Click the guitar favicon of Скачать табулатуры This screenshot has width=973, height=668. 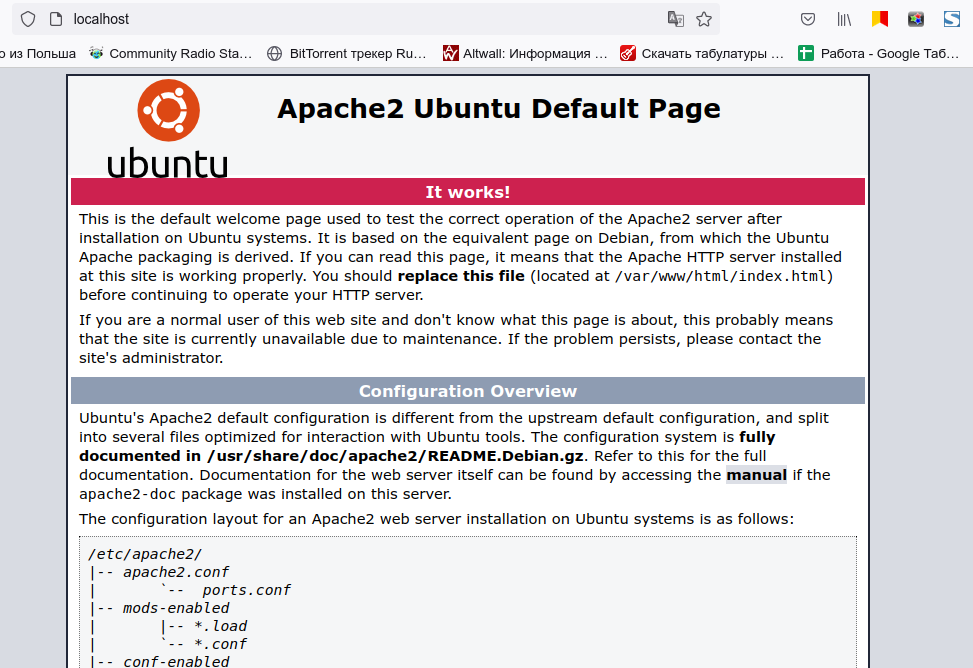[628, 53]
